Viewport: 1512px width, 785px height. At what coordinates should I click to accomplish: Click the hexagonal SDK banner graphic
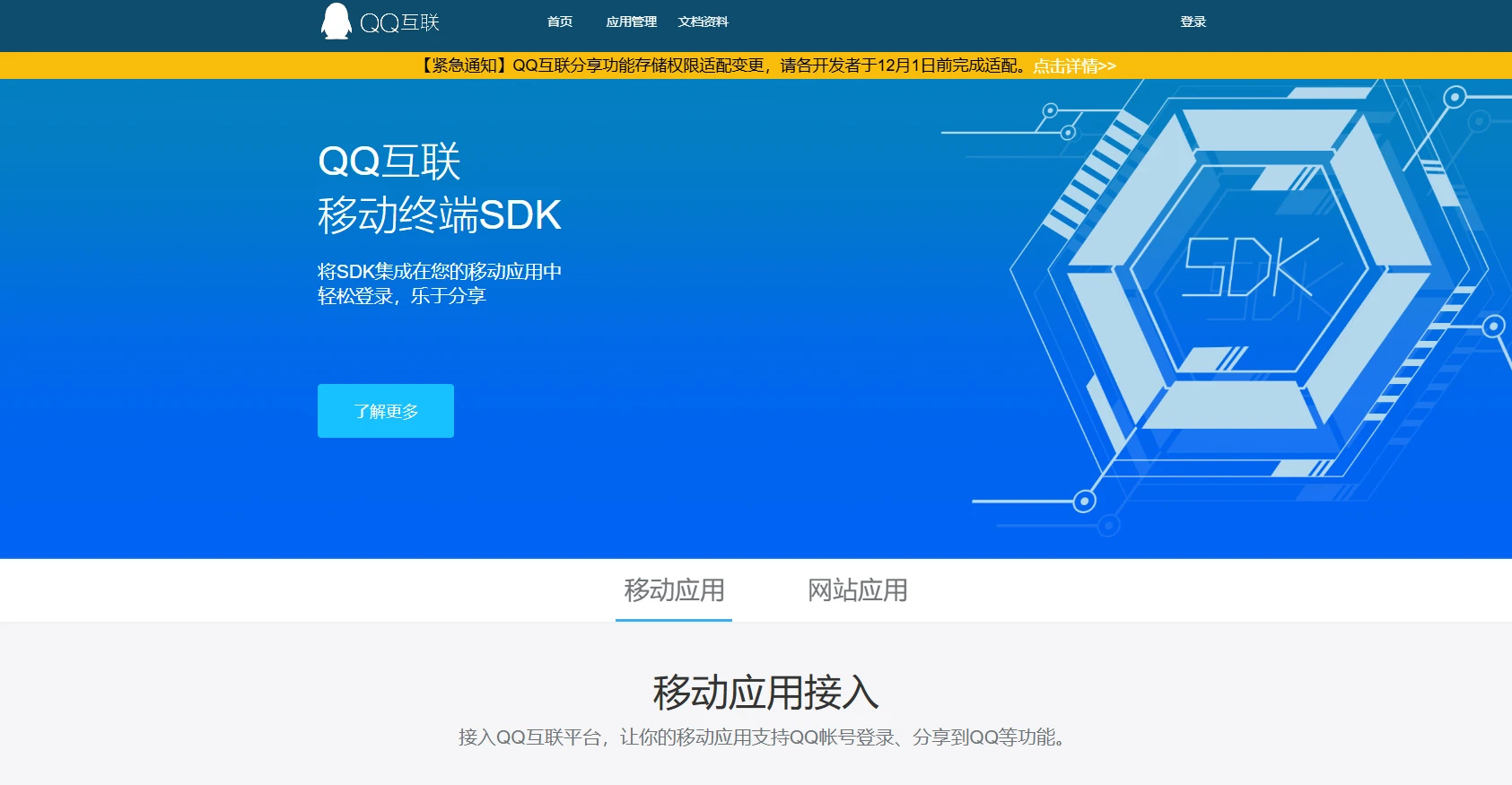tap(1250, 269)
